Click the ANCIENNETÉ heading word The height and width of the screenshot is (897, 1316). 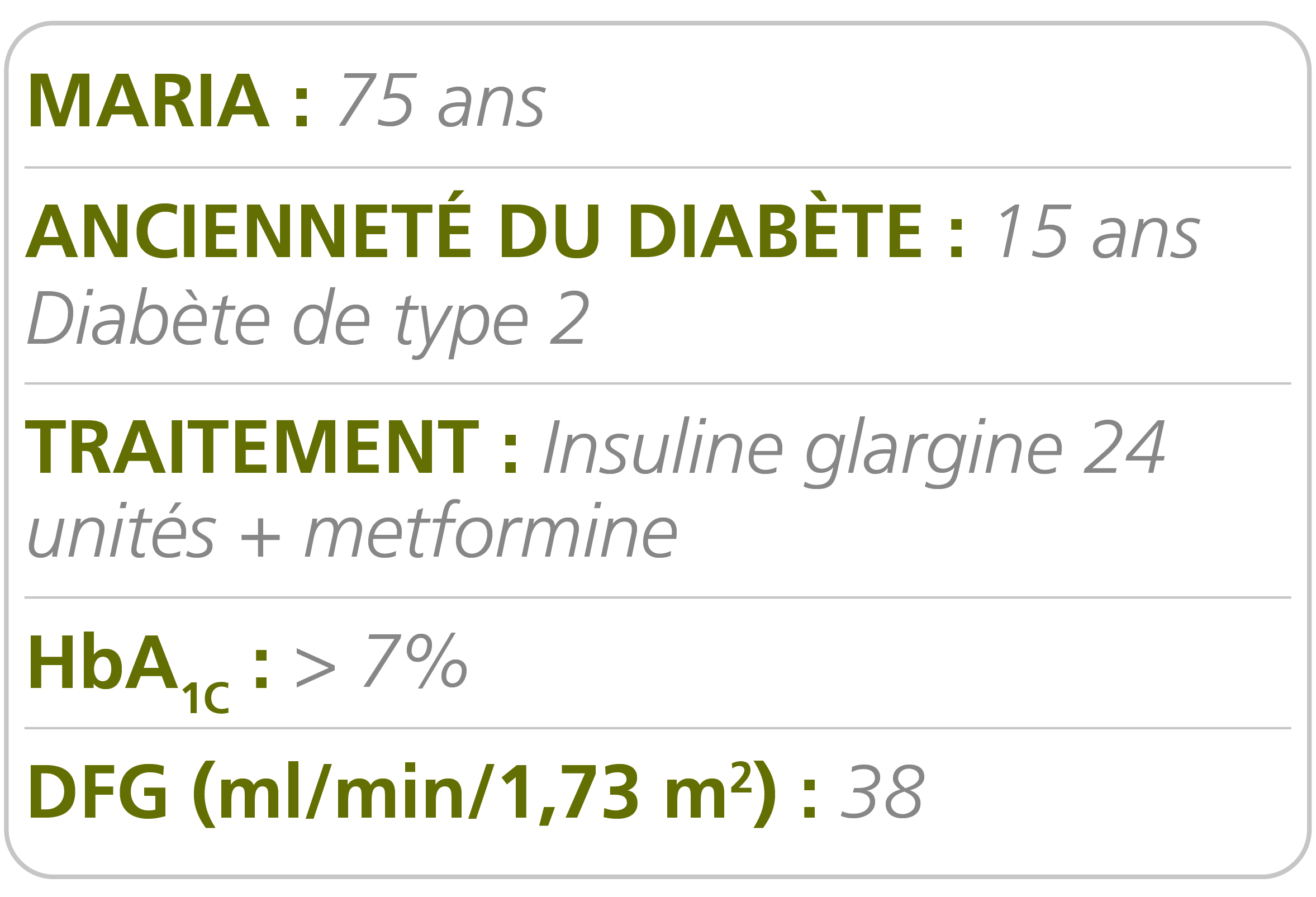[x=248, y=230]
